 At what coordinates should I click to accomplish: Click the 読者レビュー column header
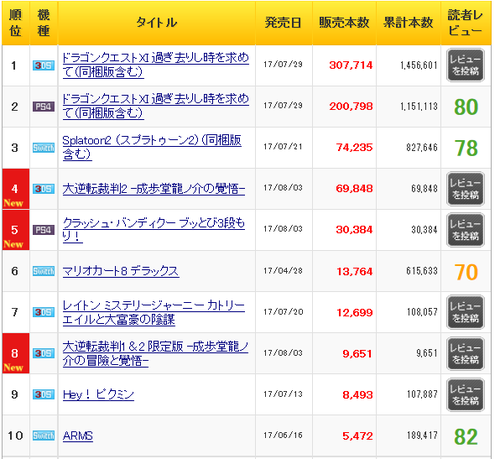466,23
